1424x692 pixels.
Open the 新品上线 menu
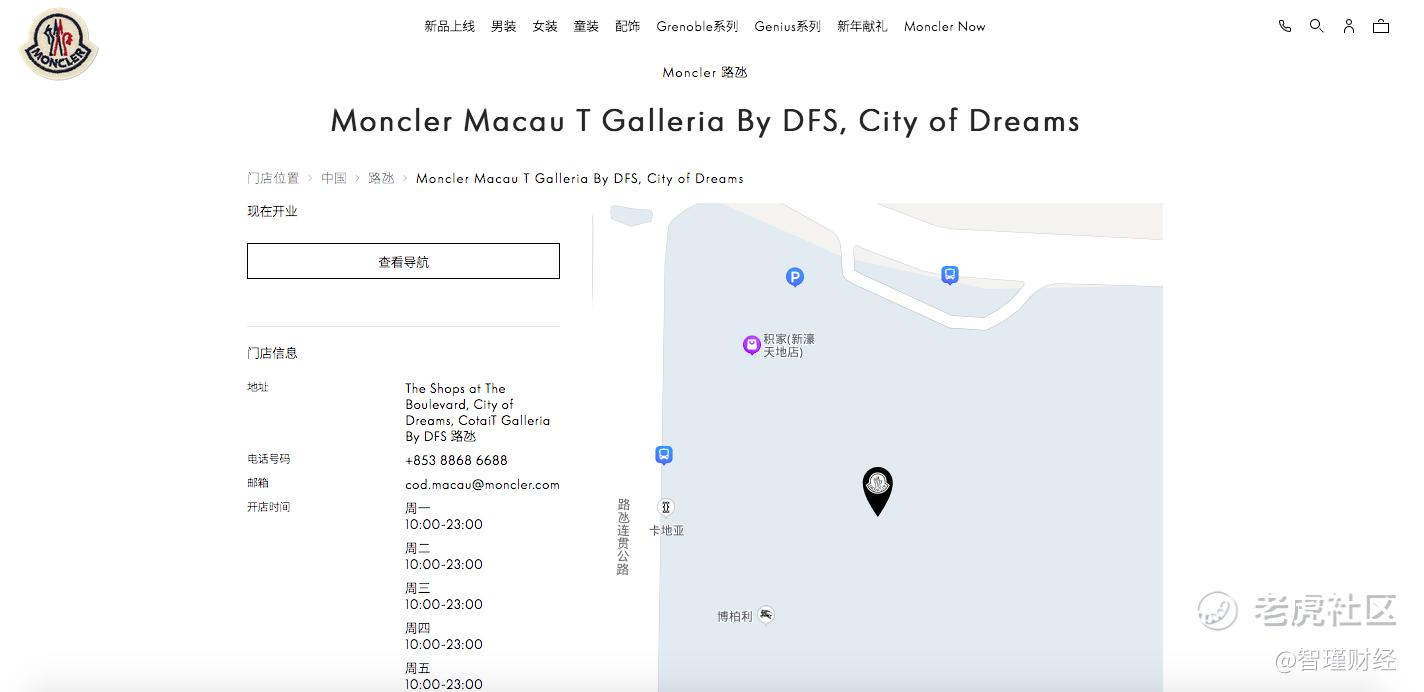point(449,26)
